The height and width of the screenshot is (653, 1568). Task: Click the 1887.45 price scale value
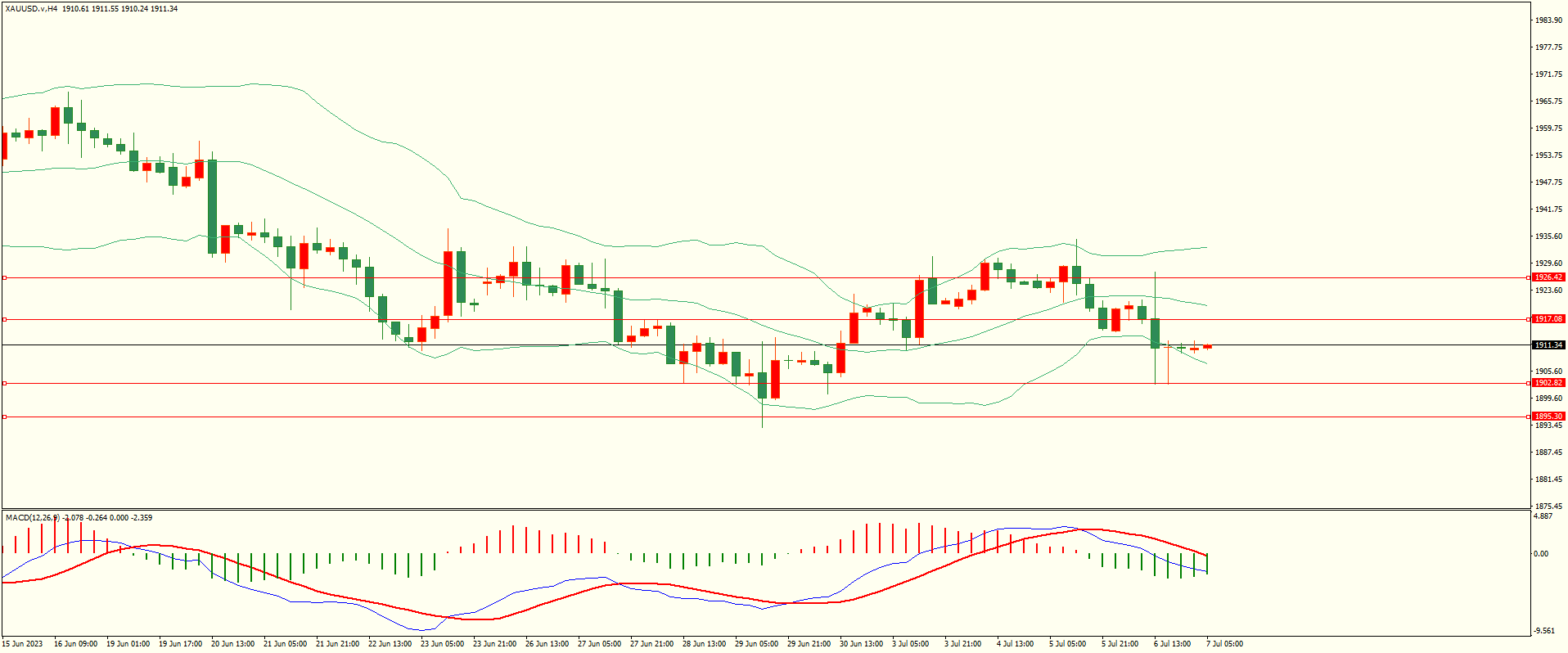[x=1548, y=453]
